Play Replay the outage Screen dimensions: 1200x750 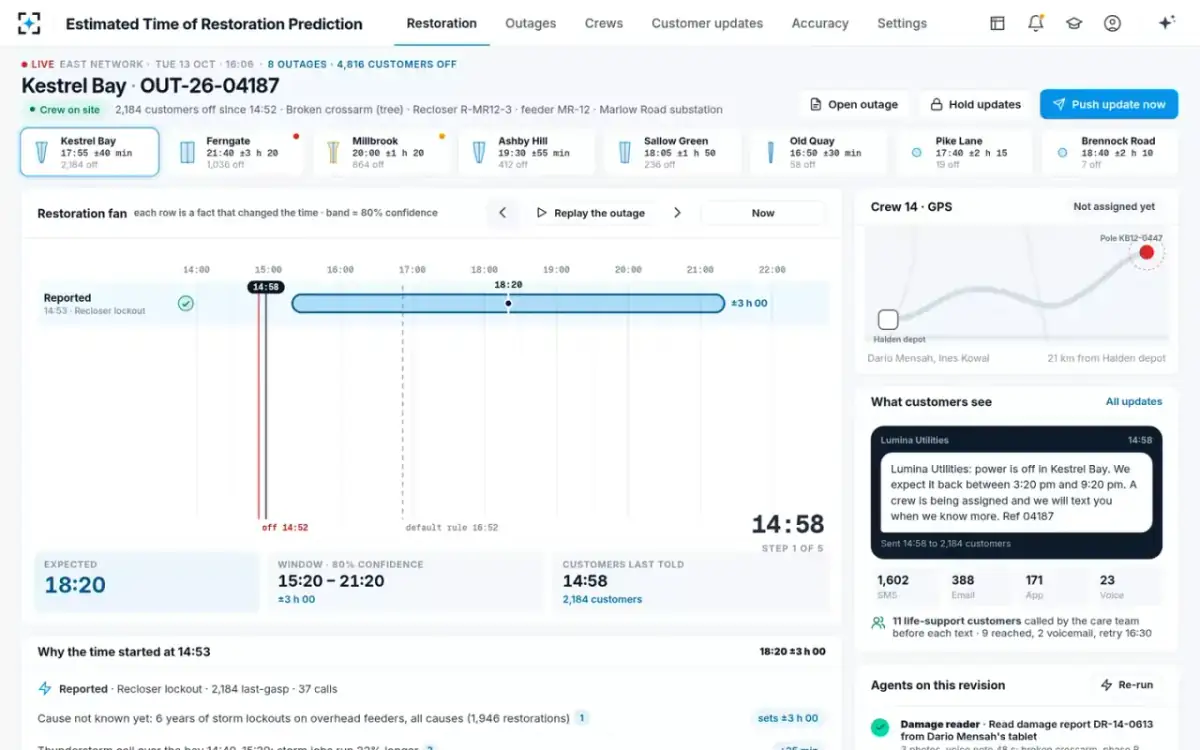coord(590,213)
